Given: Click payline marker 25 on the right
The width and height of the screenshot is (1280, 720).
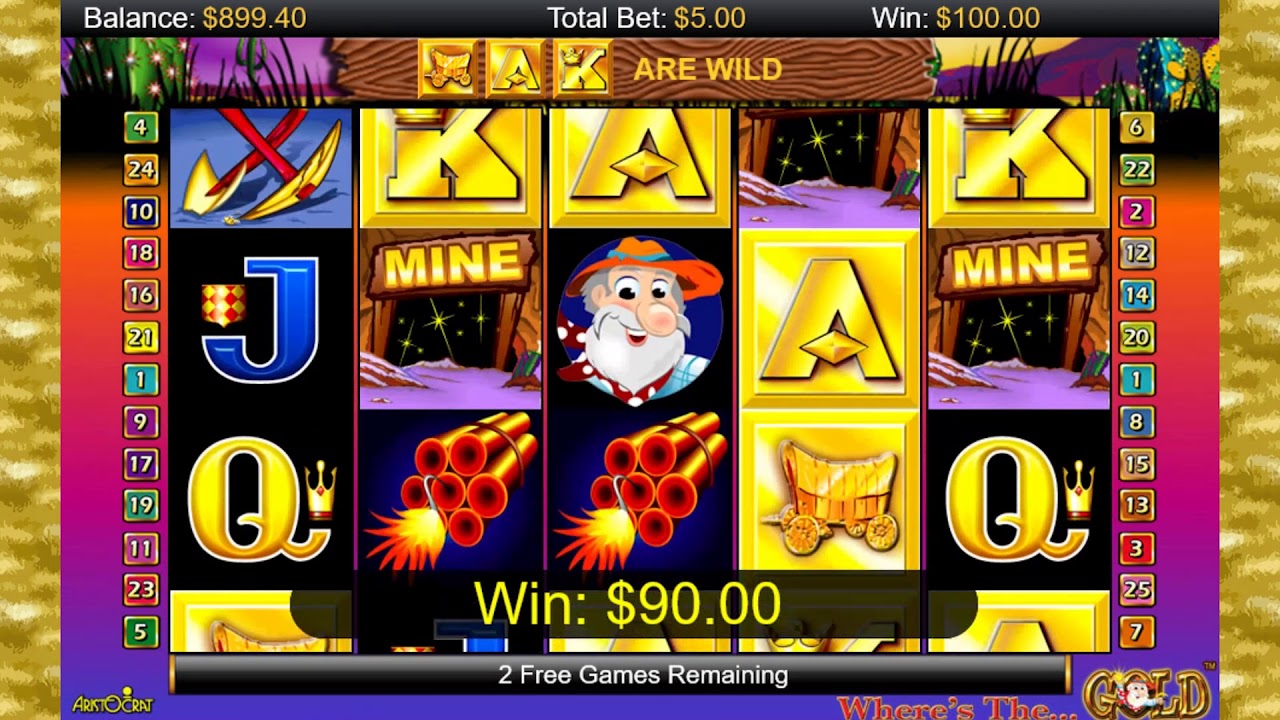Looking at the screenshot, I should 1137,590.
